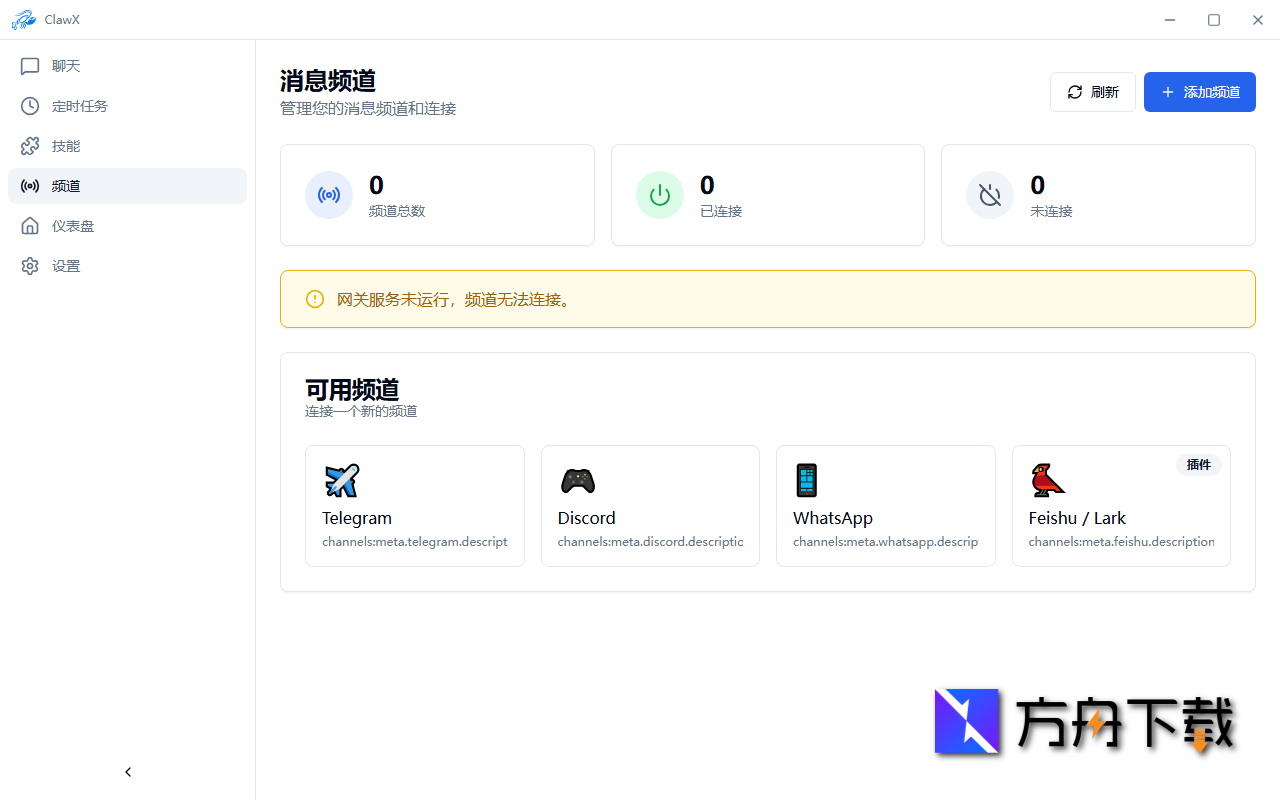Open the 聊天 section in the sidebar

(x=65, y=65)
